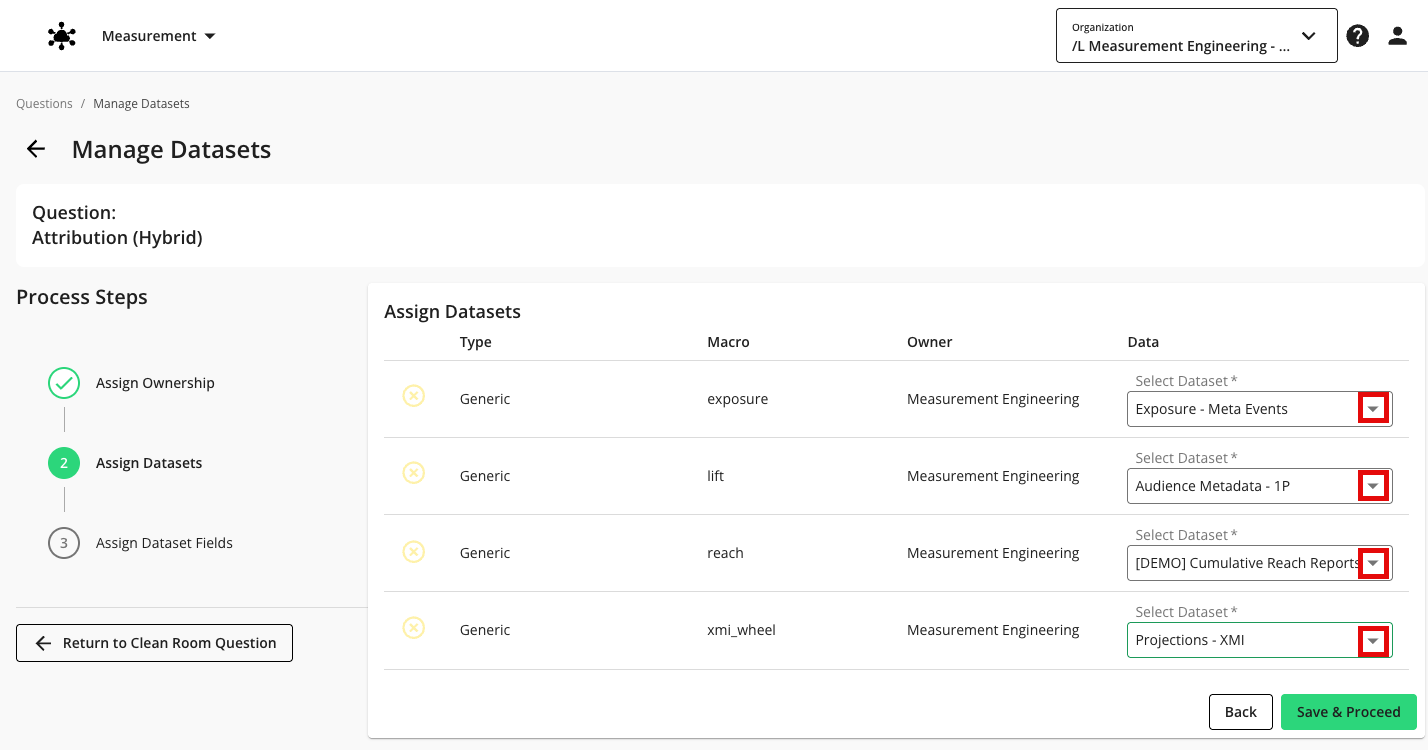Select step 2 Assign Datasets
Image resolution: width=1428 pixels, height=750 pixels.
pyautogui.click(x=64, y=463)
